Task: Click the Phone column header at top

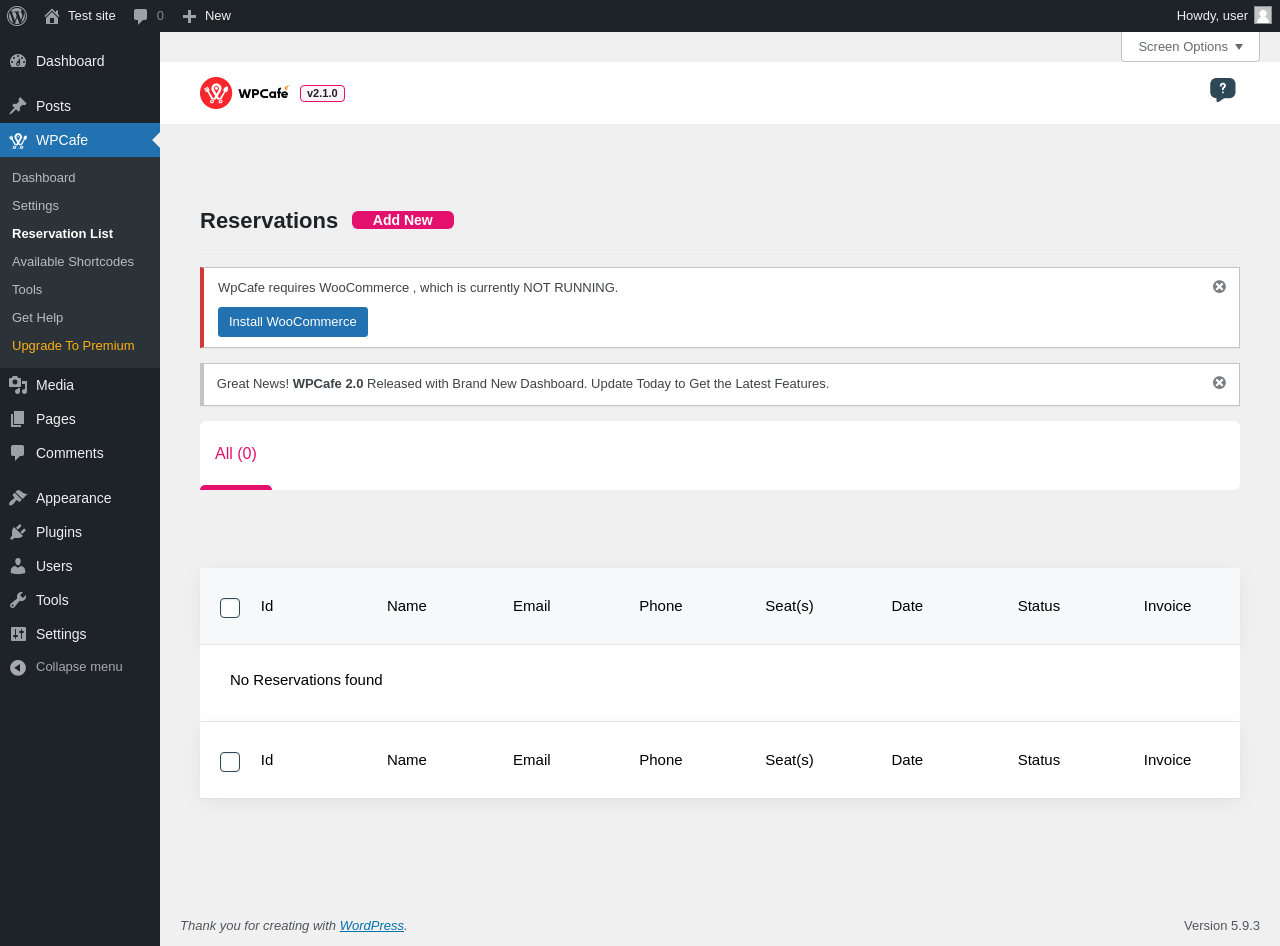Action: [661, 606]
